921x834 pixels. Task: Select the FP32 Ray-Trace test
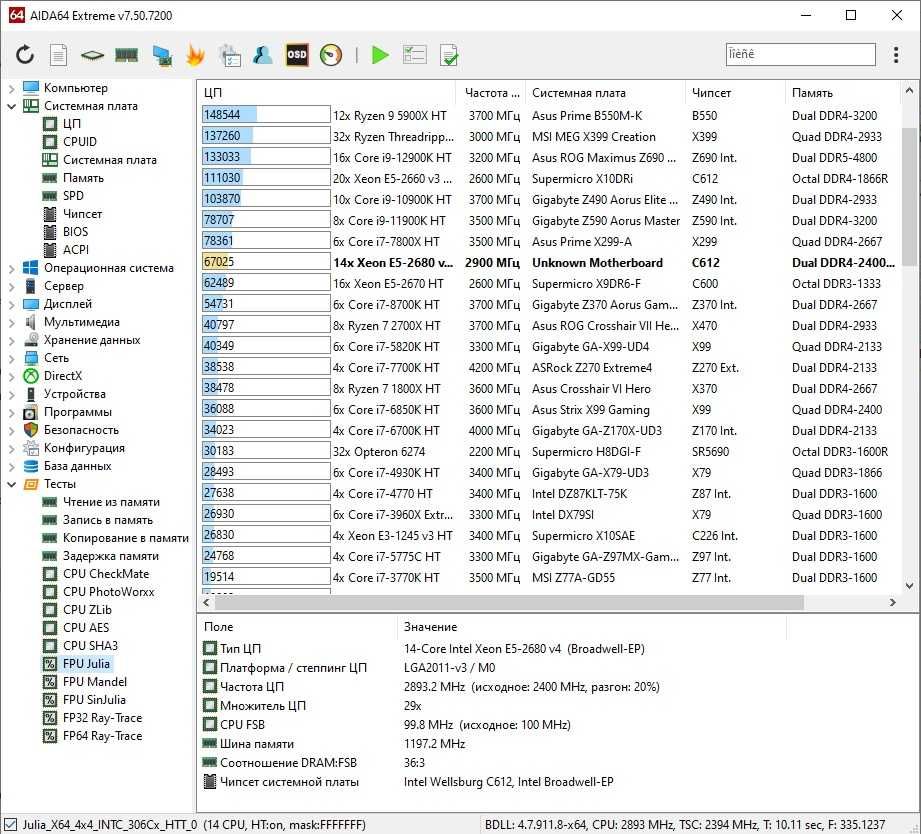[102, 718]
